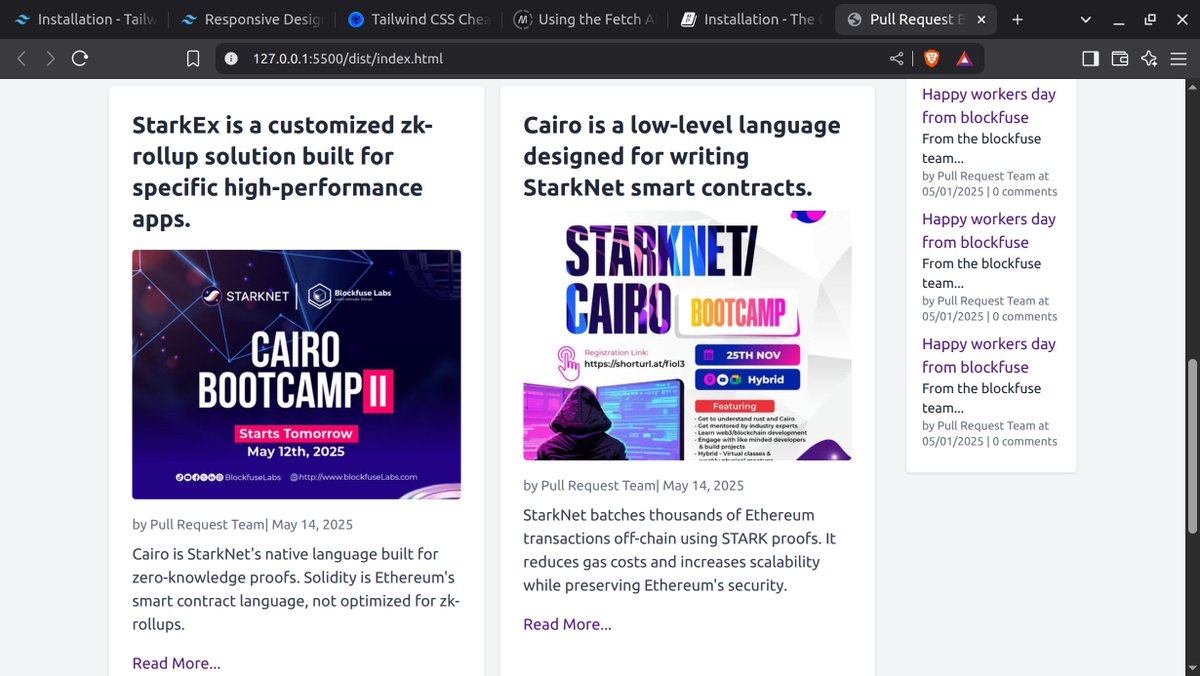Click the Cairo low-level language heading

point(682,156)
